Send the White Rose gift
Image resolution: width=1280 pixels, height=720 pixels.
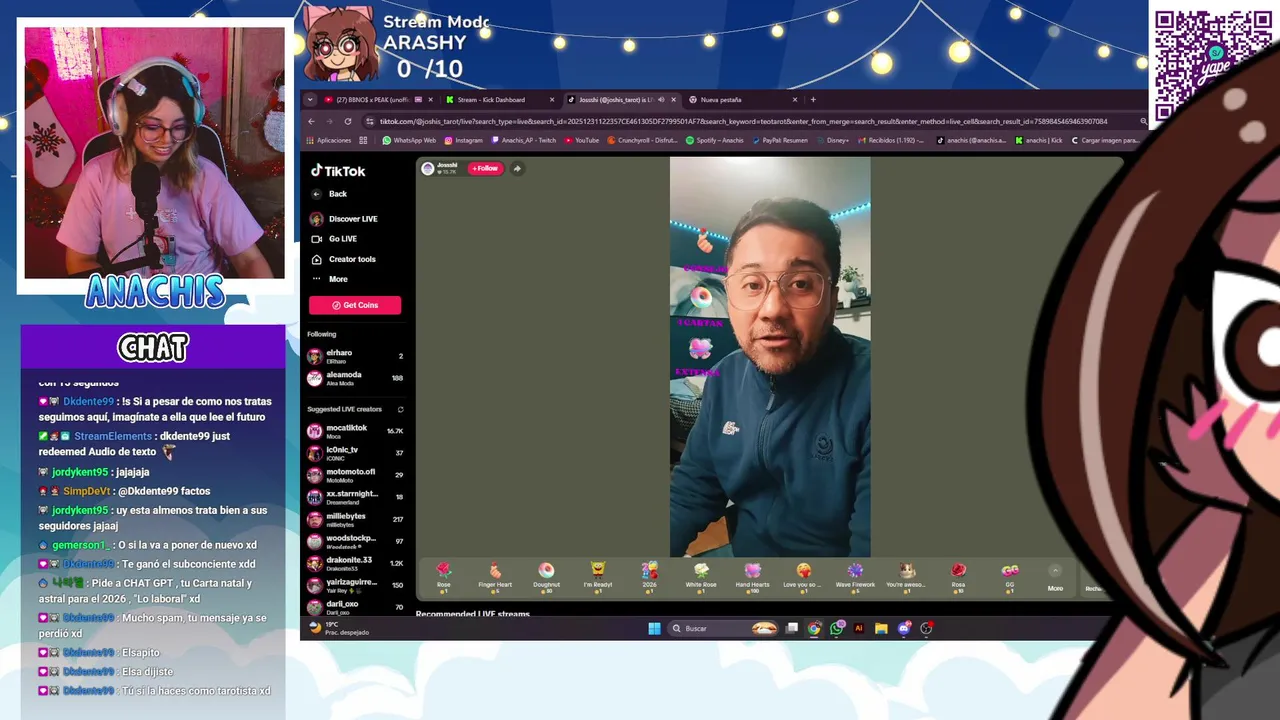point(701,577)
